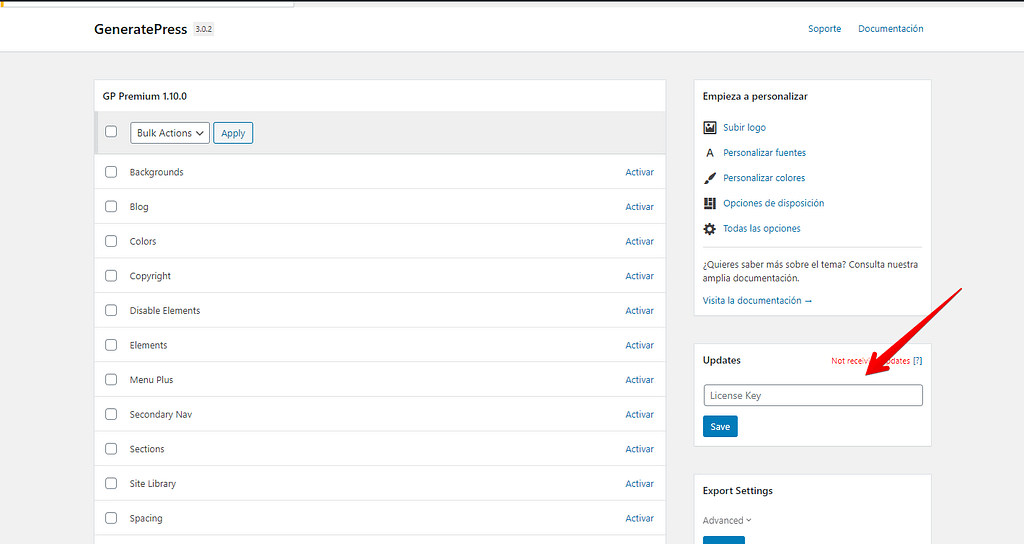Viewport: 1024px width, 544px height.
Task: Click the Secondary Nav module name
Action: click(x=161, y=414)
